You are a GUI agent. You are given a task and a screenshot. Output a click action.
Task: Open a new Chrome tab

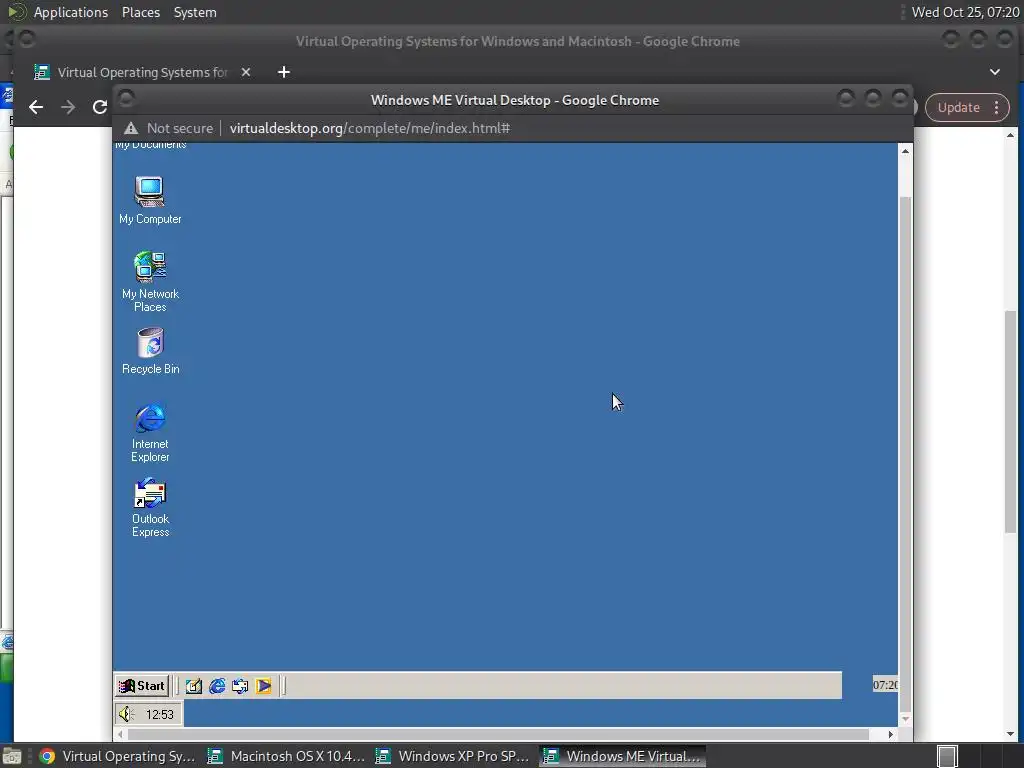[283, 72]
